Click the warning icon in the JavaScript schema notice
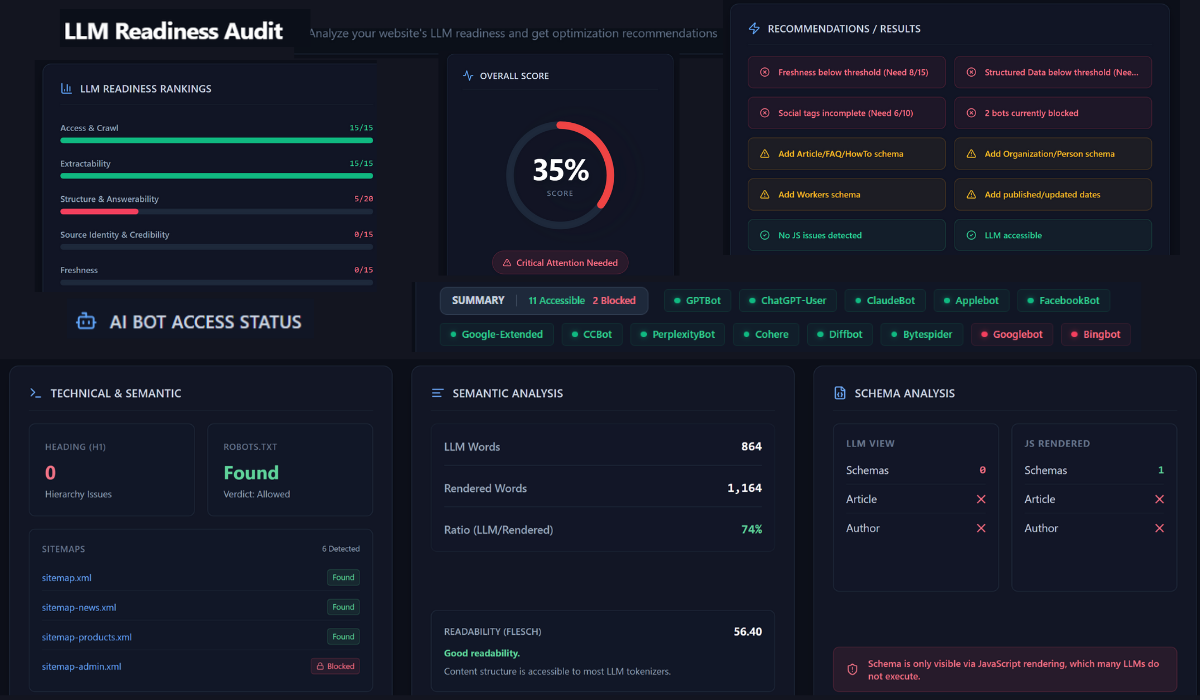This screenshot has width=1200, height=700. 851,670
